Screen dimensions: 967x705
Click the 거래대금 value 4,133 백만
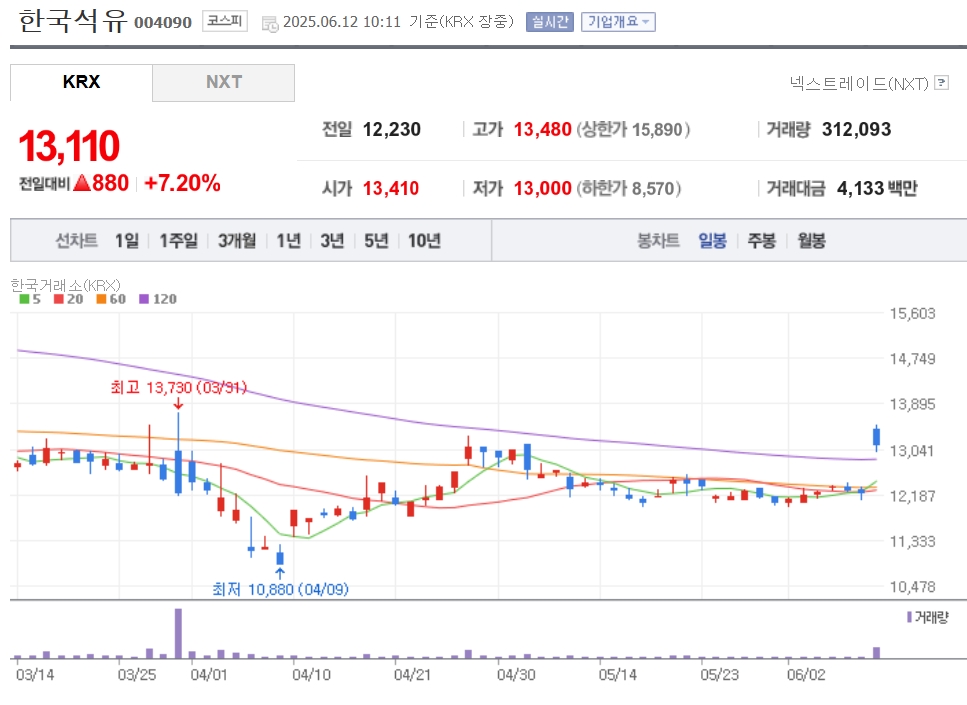point(877,188)
